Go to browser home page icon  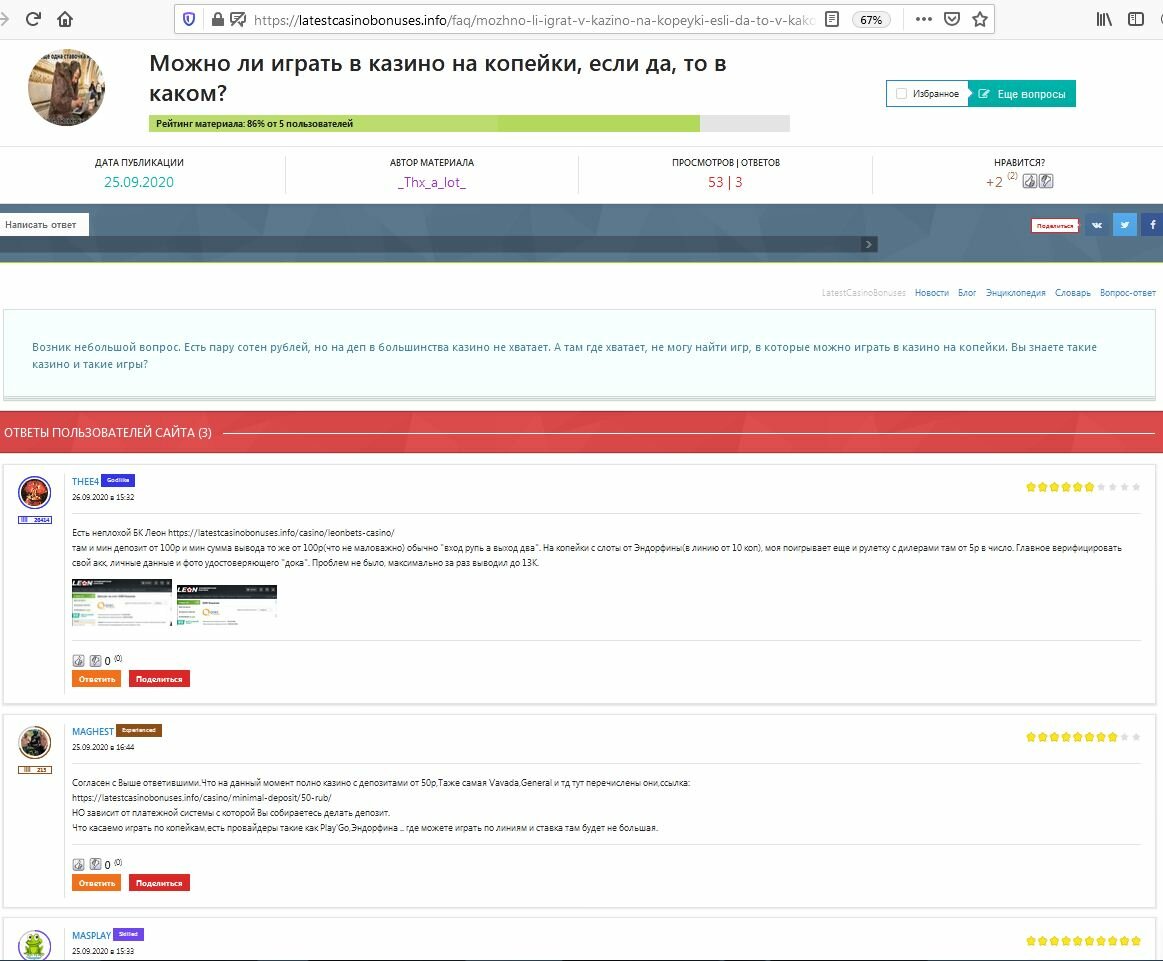coord(65,19)
